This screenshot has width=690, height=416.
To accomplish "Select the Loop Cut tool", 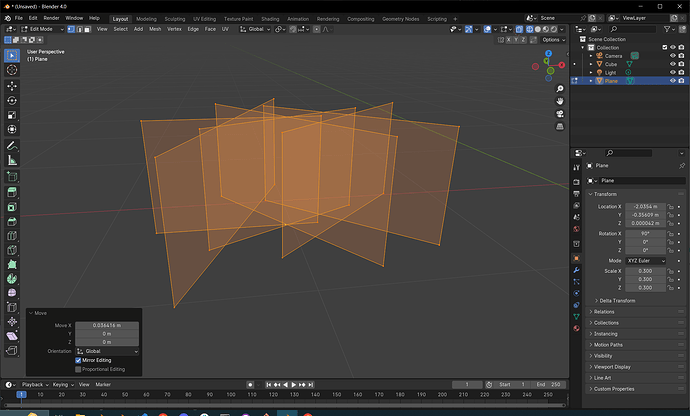I will 12,236.
